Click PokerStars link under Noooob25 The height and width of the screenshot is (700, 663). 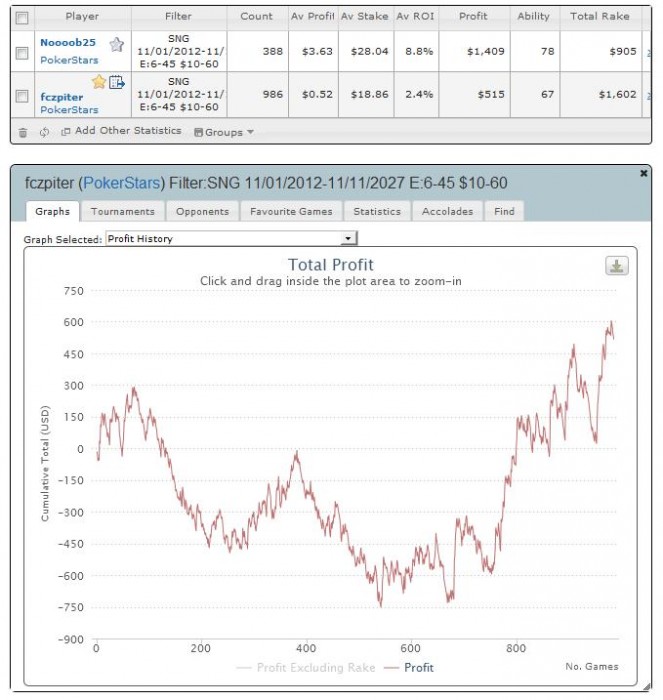69,60
